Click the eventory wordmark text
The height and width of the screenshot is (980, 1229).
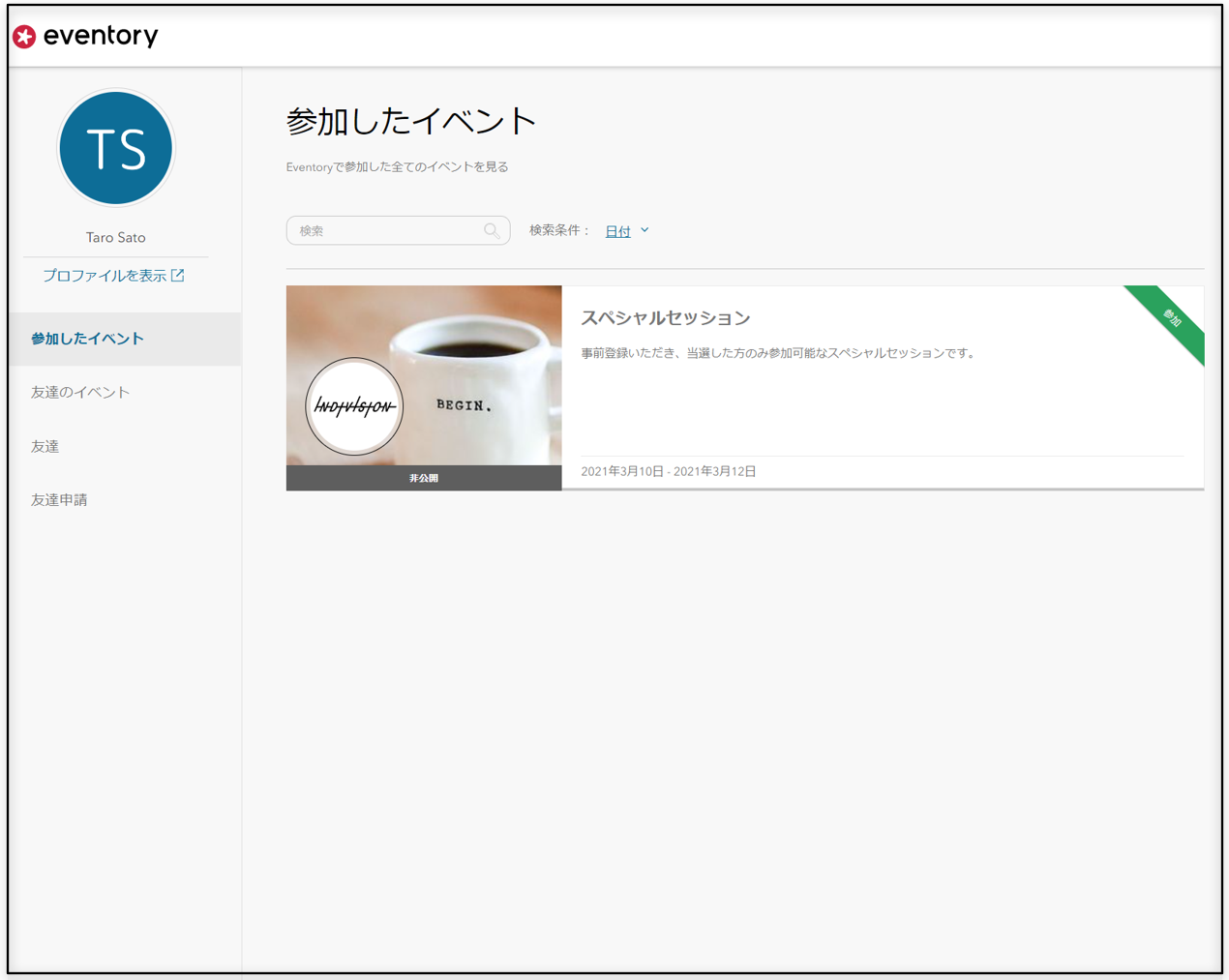(x=101, y=36)
